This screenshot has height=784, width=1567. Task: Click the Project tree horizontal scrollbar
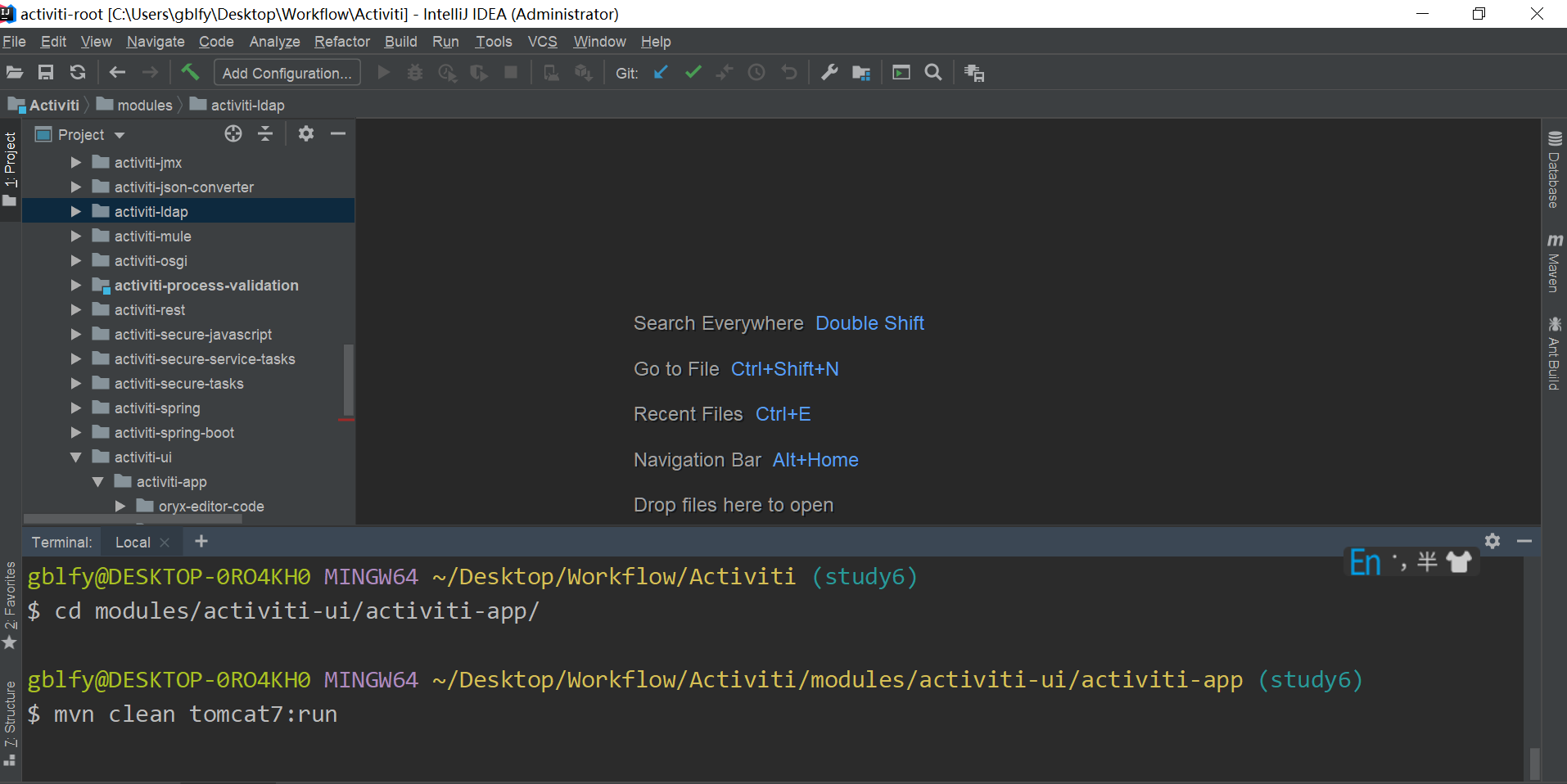pyautogui.click(x=133, y=519)
